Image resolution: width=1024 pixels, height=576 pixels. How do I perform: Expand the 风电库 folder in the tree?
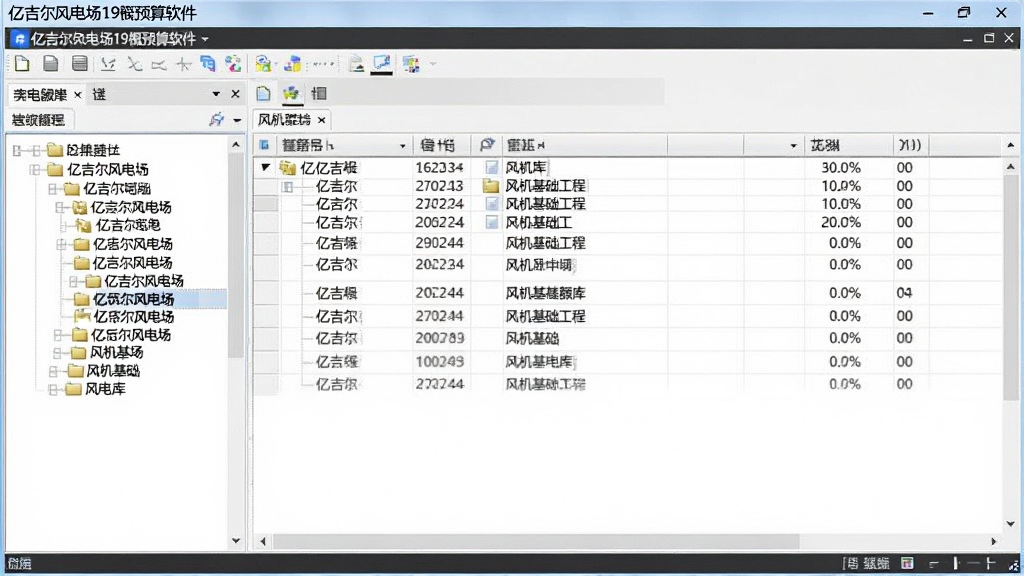54,389
